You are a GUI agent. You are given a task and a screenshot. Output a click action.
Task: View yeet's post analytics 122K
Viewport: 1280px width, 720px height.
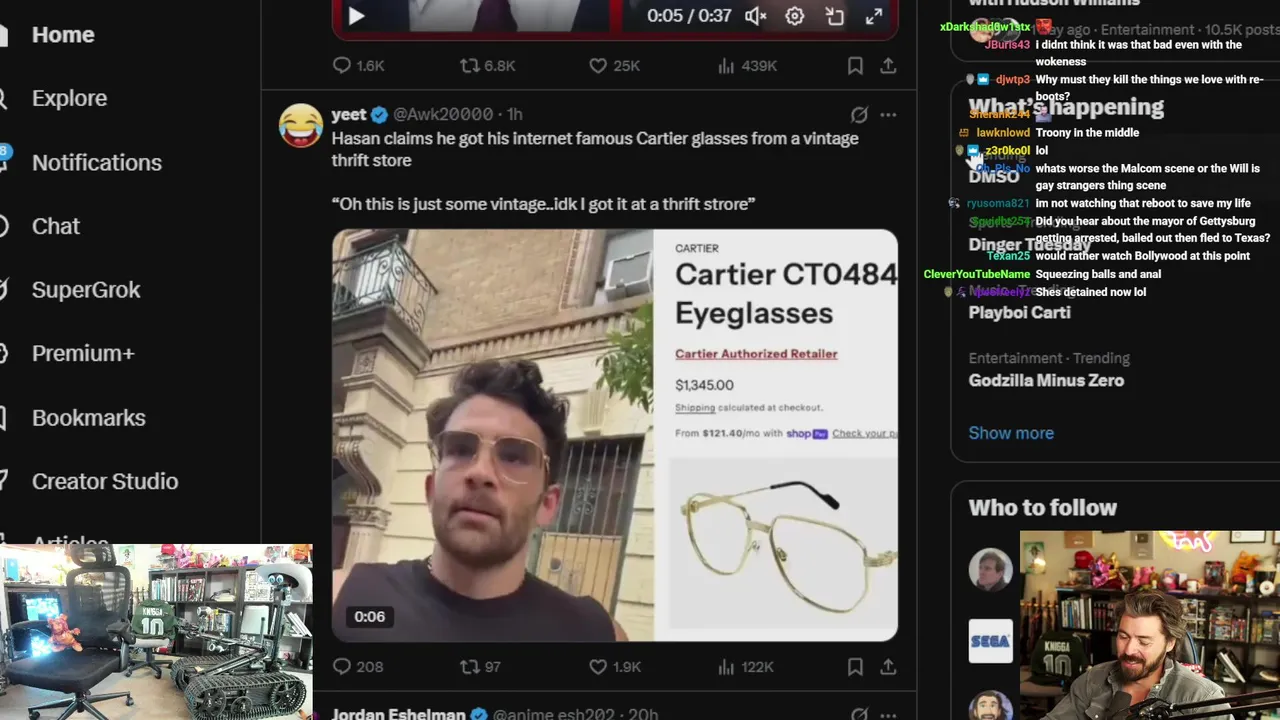coord(746,667)
